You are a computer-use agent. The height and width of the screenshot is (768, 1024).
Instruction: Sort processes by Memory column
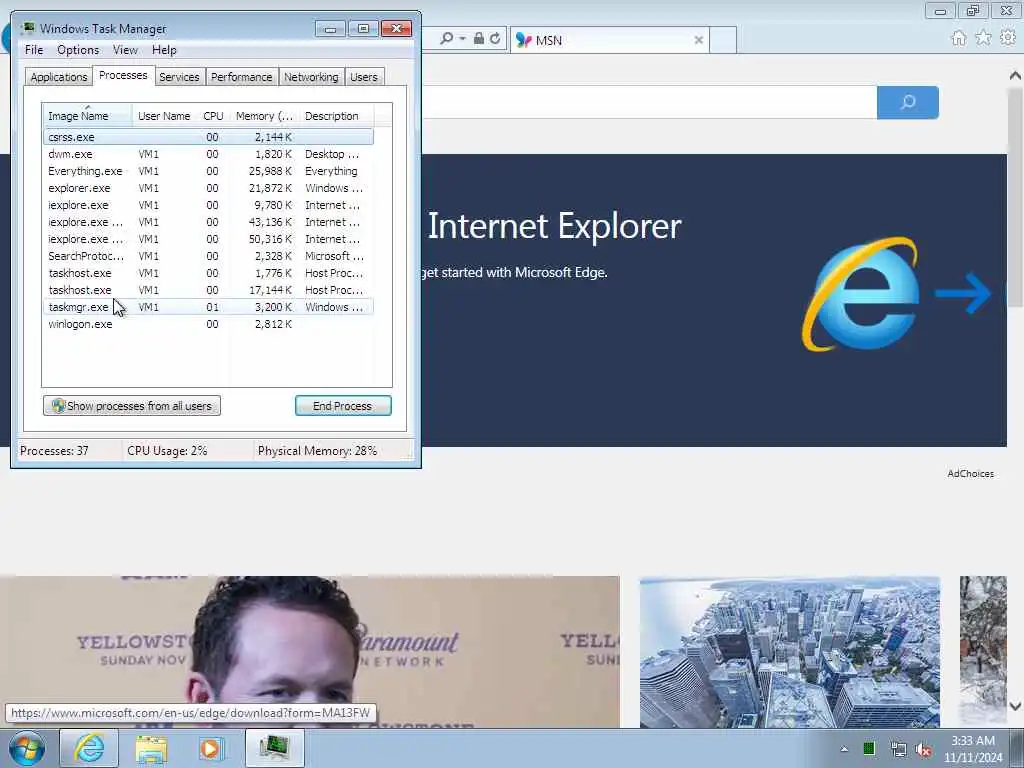(264, 116)
